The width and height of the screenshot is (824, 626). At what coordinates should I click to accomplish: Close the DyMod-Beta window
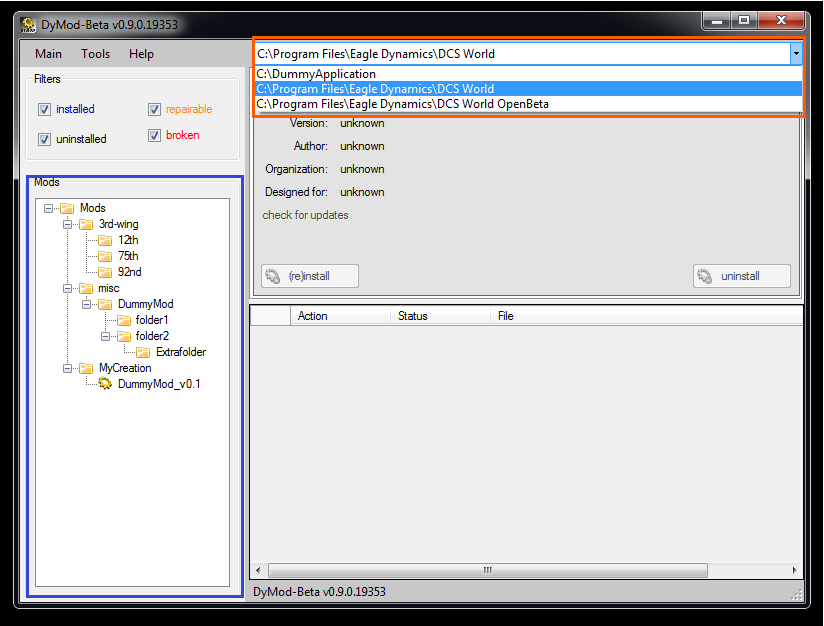[x=781, y=20]
